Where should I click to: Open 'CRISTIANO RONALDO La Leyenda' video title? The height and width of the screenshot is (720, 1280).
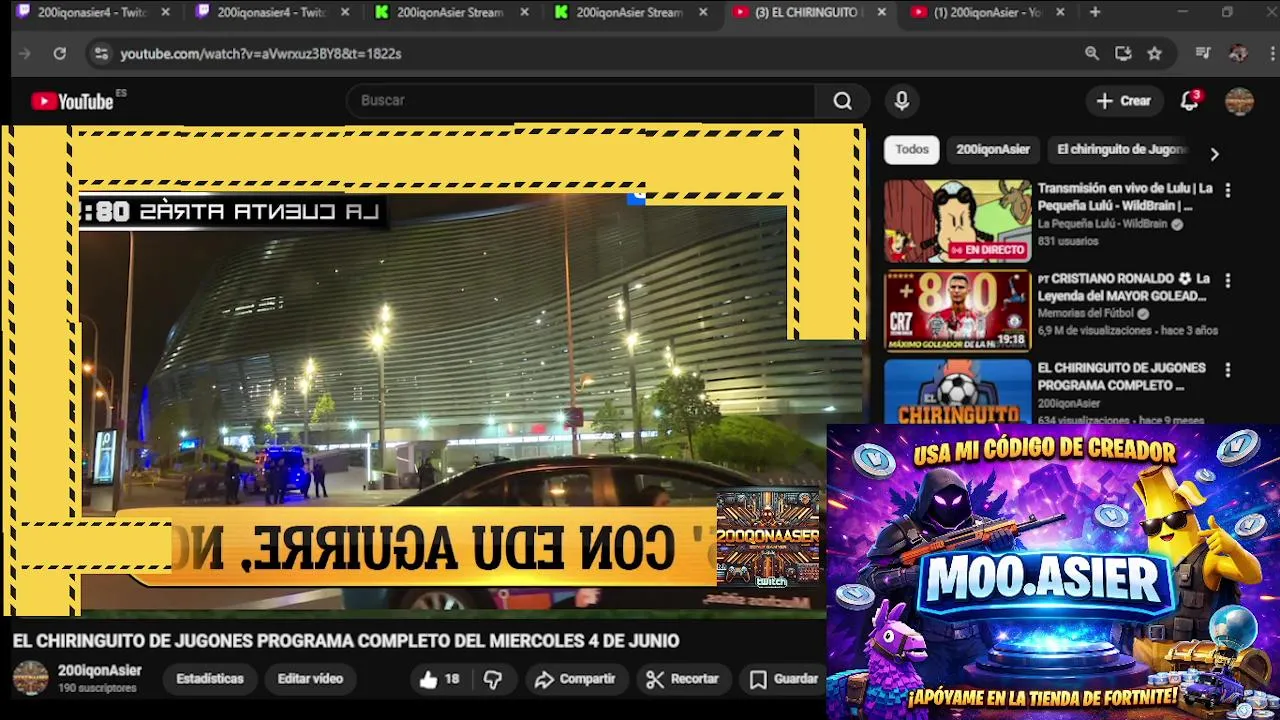click(x=1125, y=287)
